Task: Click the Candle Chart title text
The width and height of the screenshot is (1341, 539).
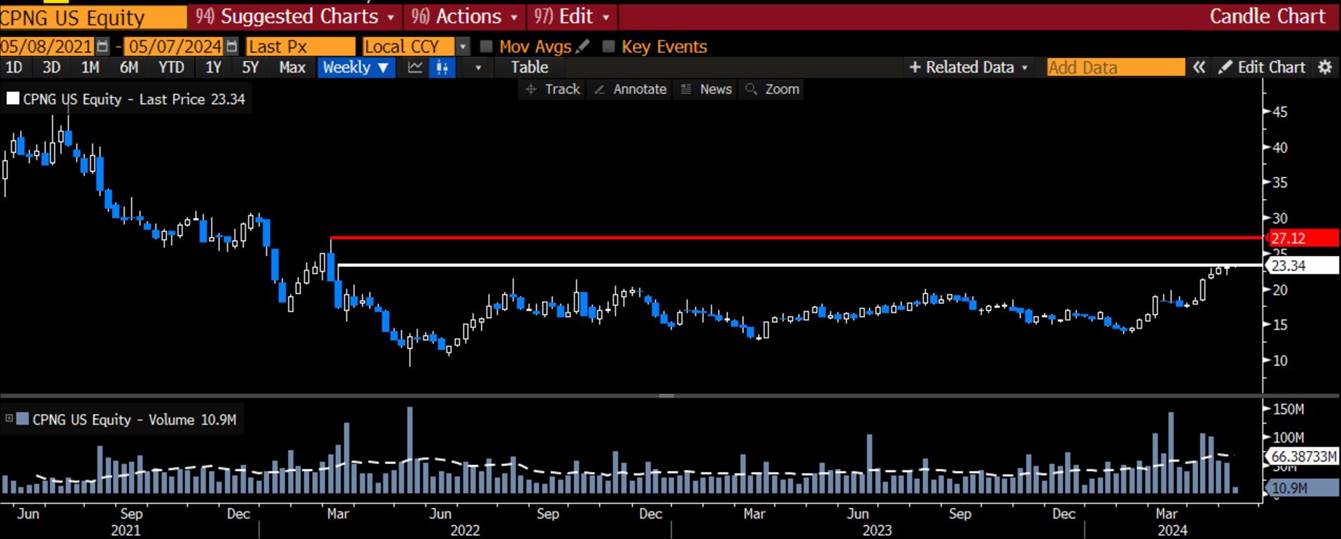Action: pos(1270,17)
